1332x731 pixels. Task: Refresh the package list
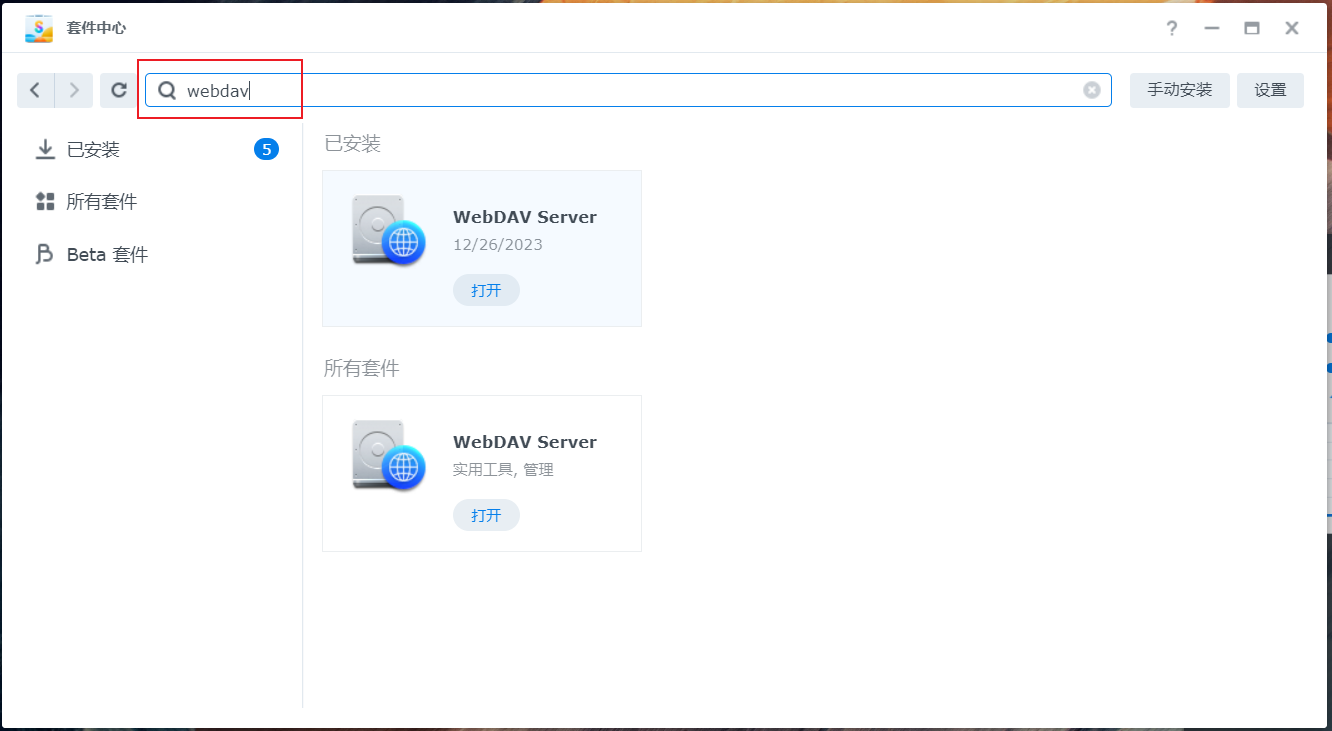[x=119, y=90]
